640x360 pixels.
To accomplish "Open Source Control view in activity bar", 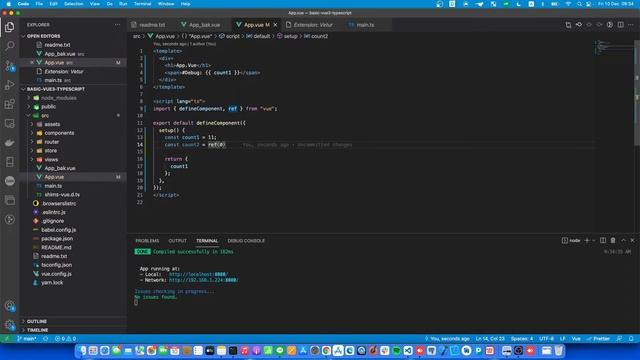I will [x=9, y=65].
